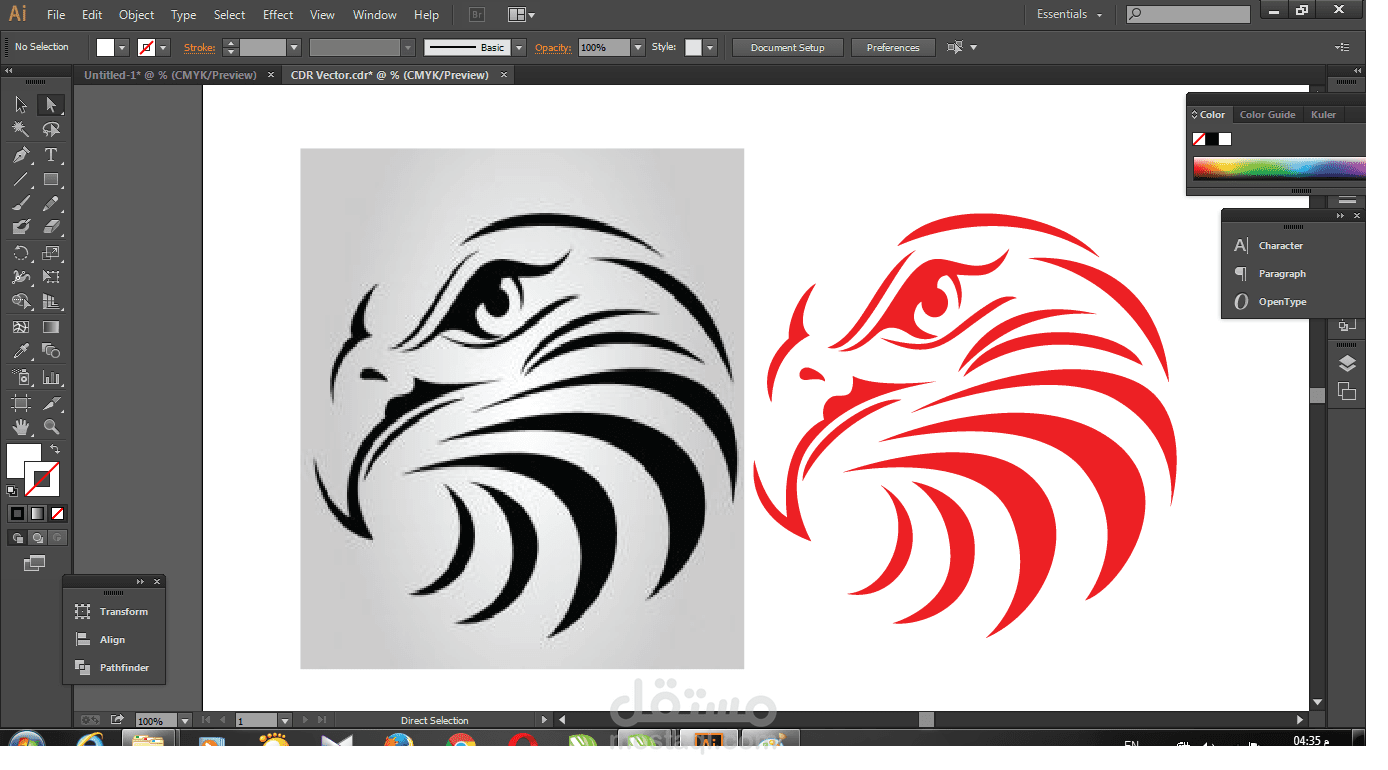
Task: Select the Hand tool
Action: [21, 427]
